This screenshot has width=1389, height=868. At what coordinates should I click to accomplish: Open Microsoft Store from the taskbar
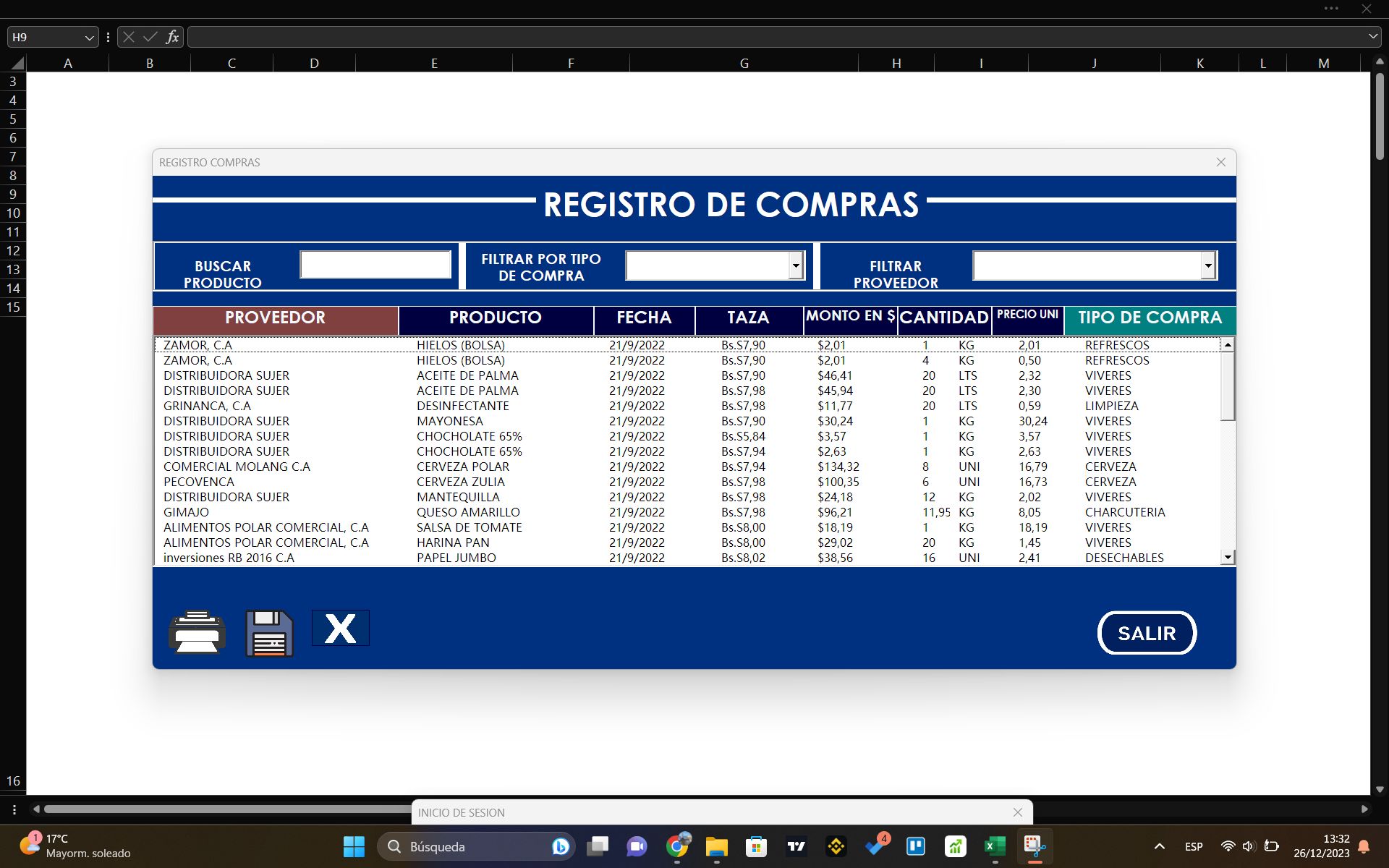tap(757, 846)
